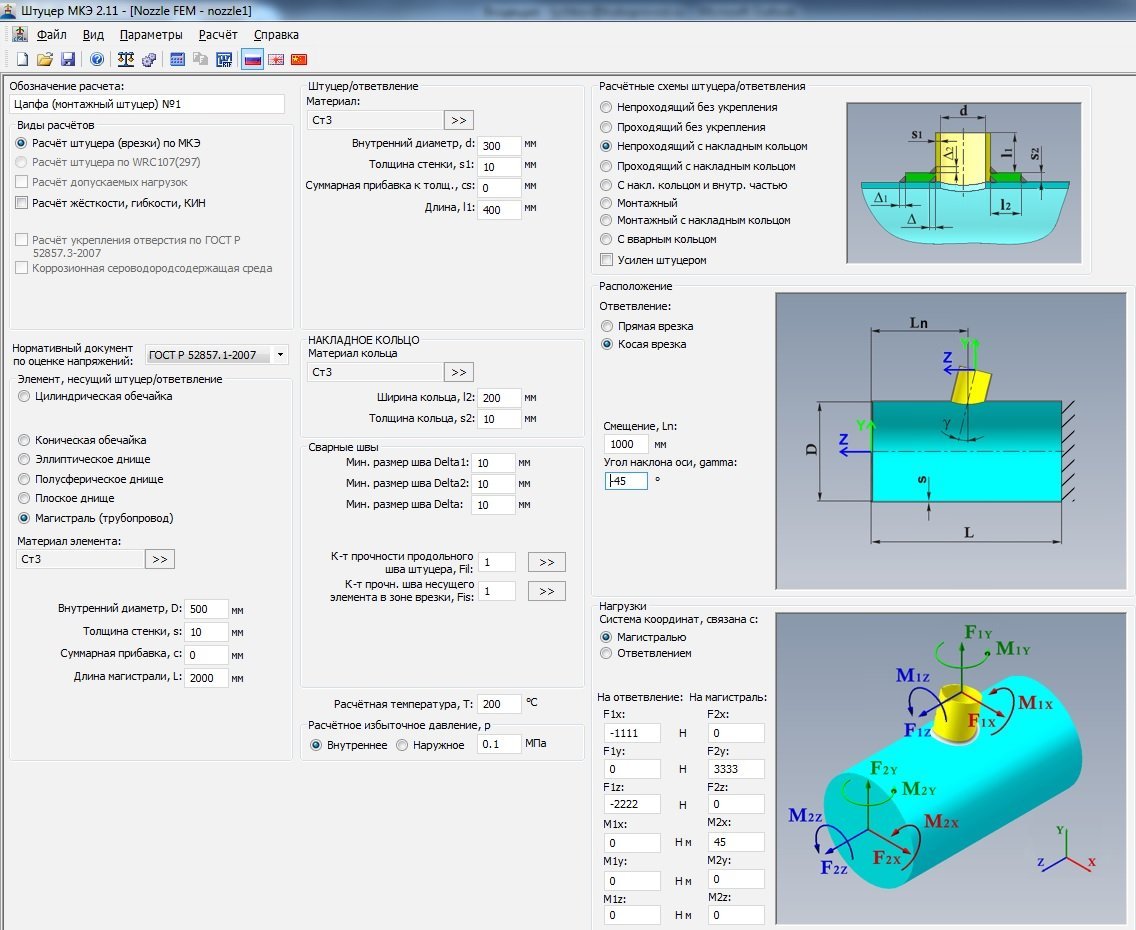Click nozzle wall thickness s1 field
Image resolution: width=1136 pixels, height=930 pixels.
click(498, 166)
